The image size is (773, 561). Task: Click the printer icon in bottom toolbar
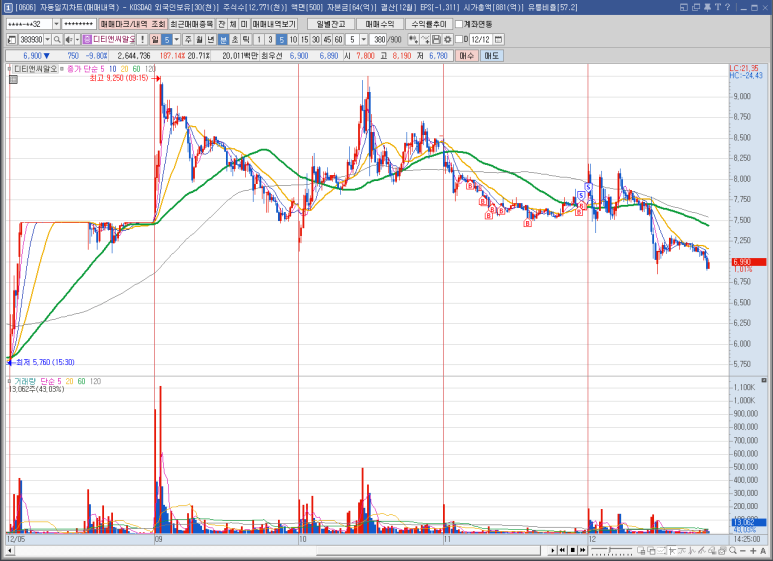tap(722, 550)
